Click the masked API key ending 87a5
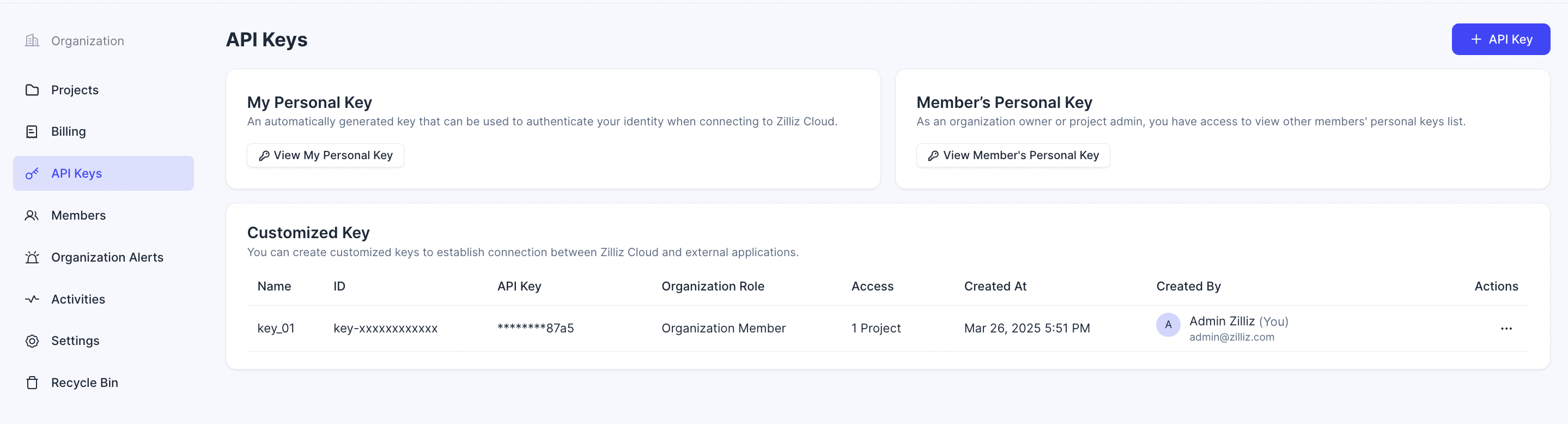The width and height of the screenshot is (1568, 424). tap(535, 329)
